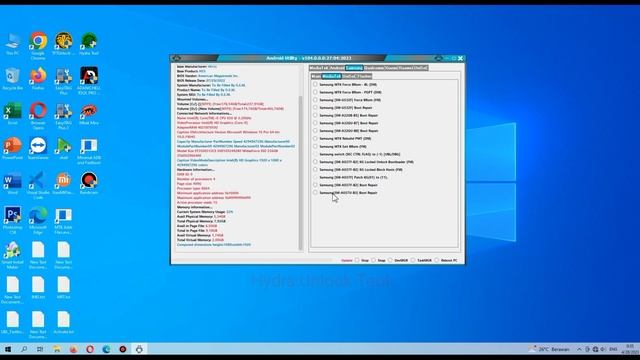
Task: Switch to the MediaTek sub-tab
Action: pos(331,76)
